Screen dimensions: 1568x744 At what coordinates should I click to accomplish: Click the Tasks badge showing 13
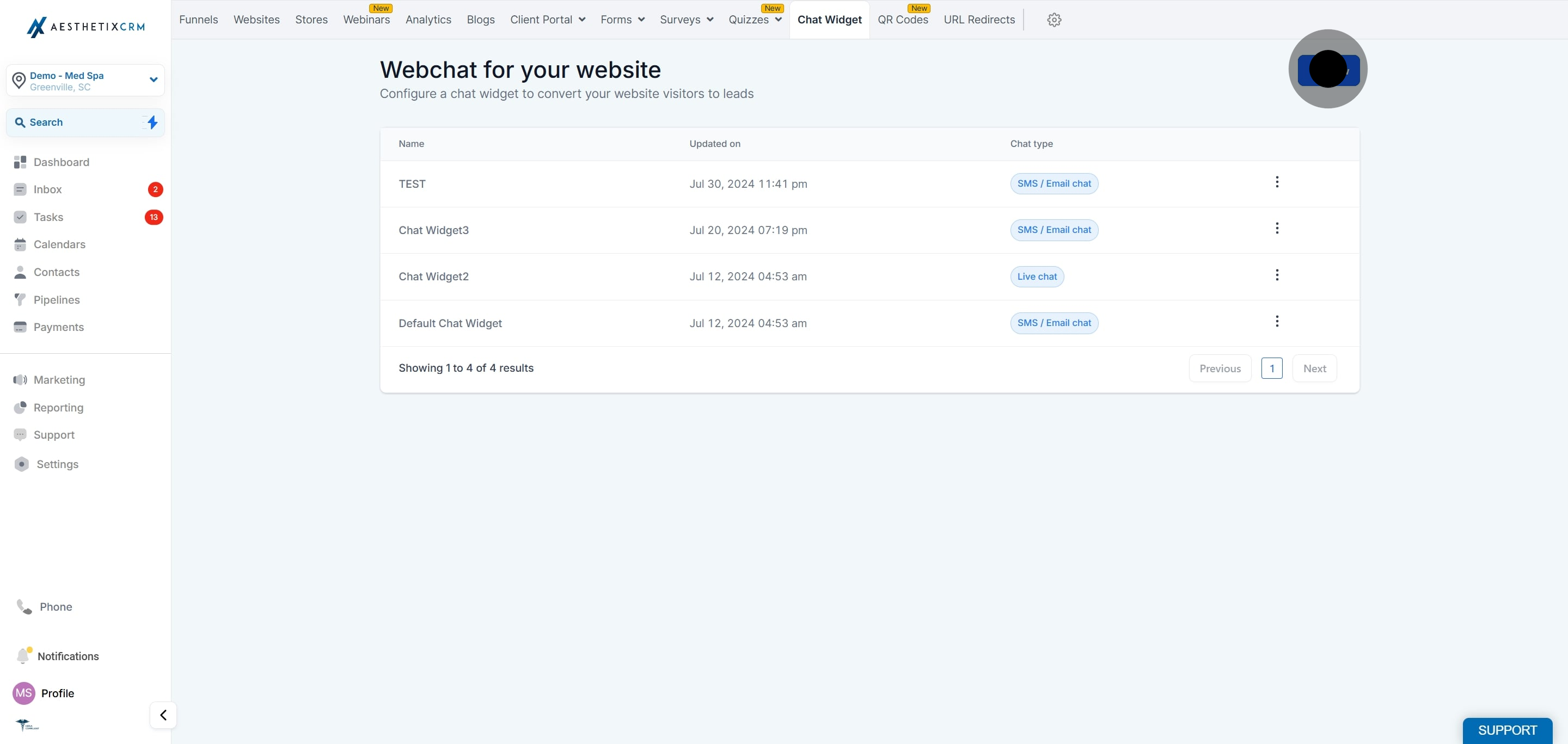[154, 217]
